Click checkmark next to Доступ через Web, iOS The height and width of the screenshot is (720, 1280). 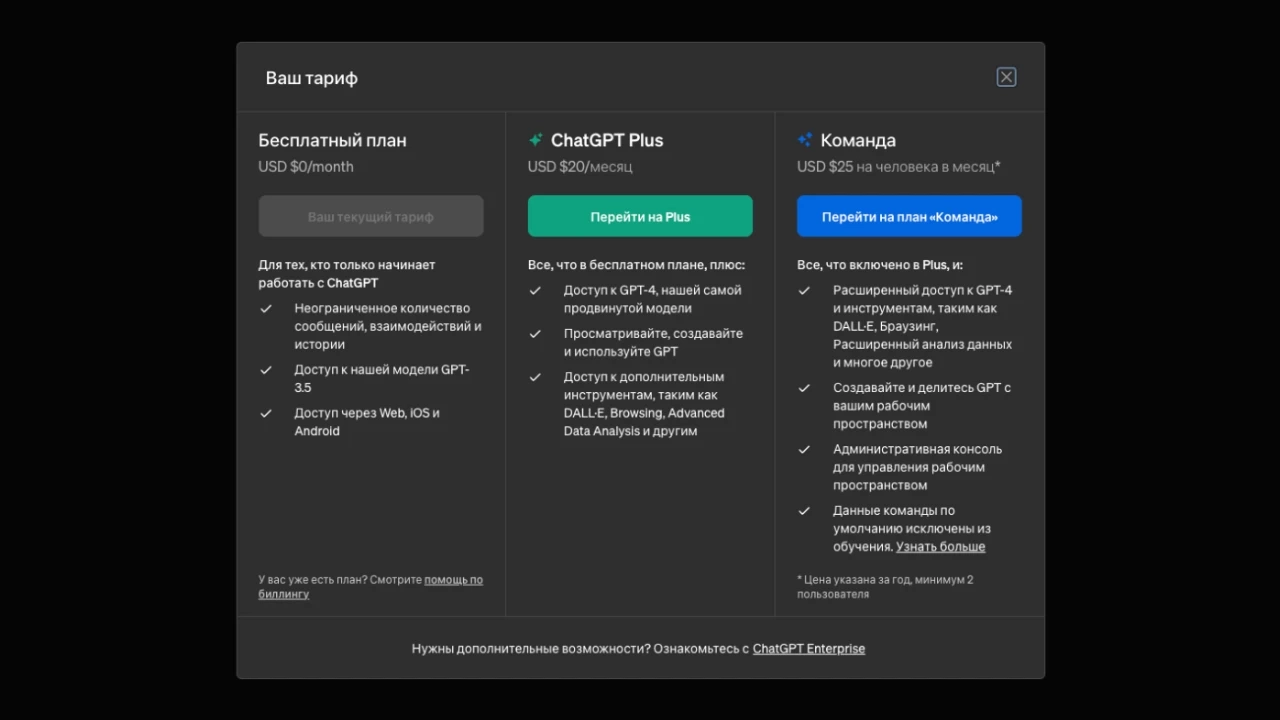266,413
